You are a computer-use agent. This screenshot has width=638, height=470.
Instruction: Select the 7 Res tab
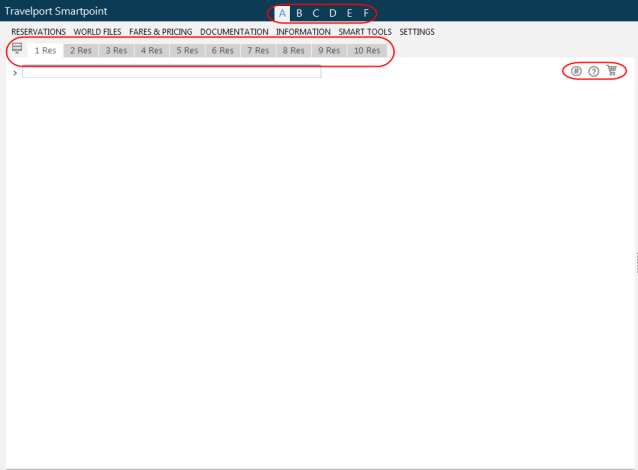pyautogui.click(x=258, y=50)
